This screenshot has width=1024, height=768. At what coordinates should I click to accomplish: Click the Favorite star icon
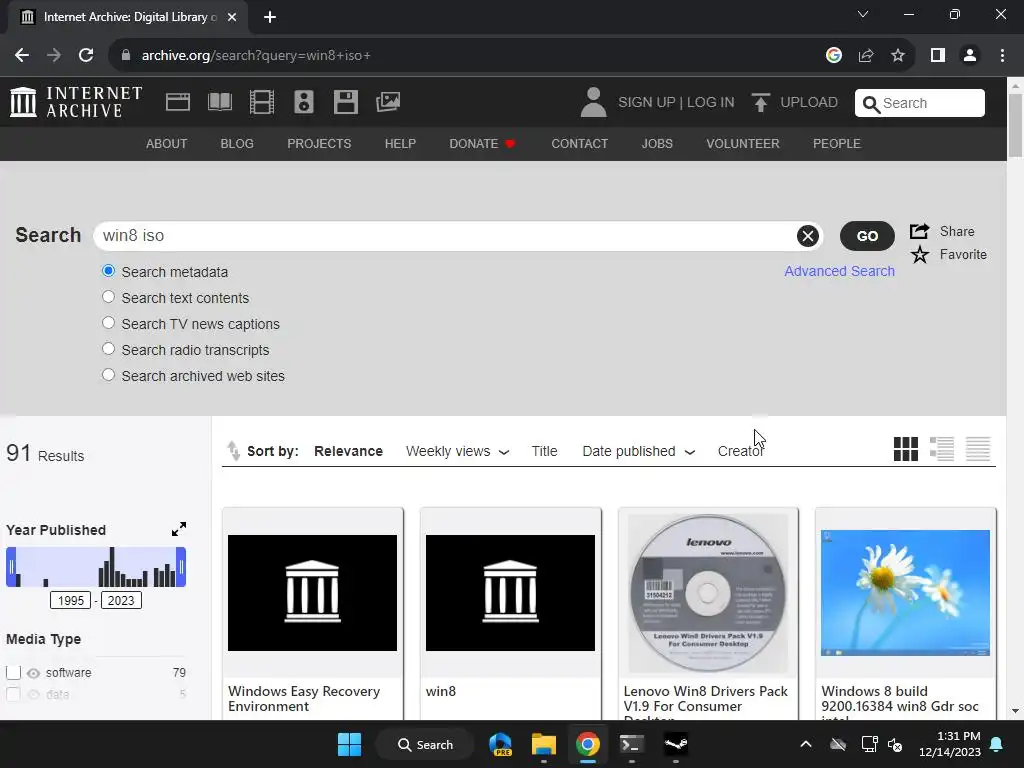[920, 255]
